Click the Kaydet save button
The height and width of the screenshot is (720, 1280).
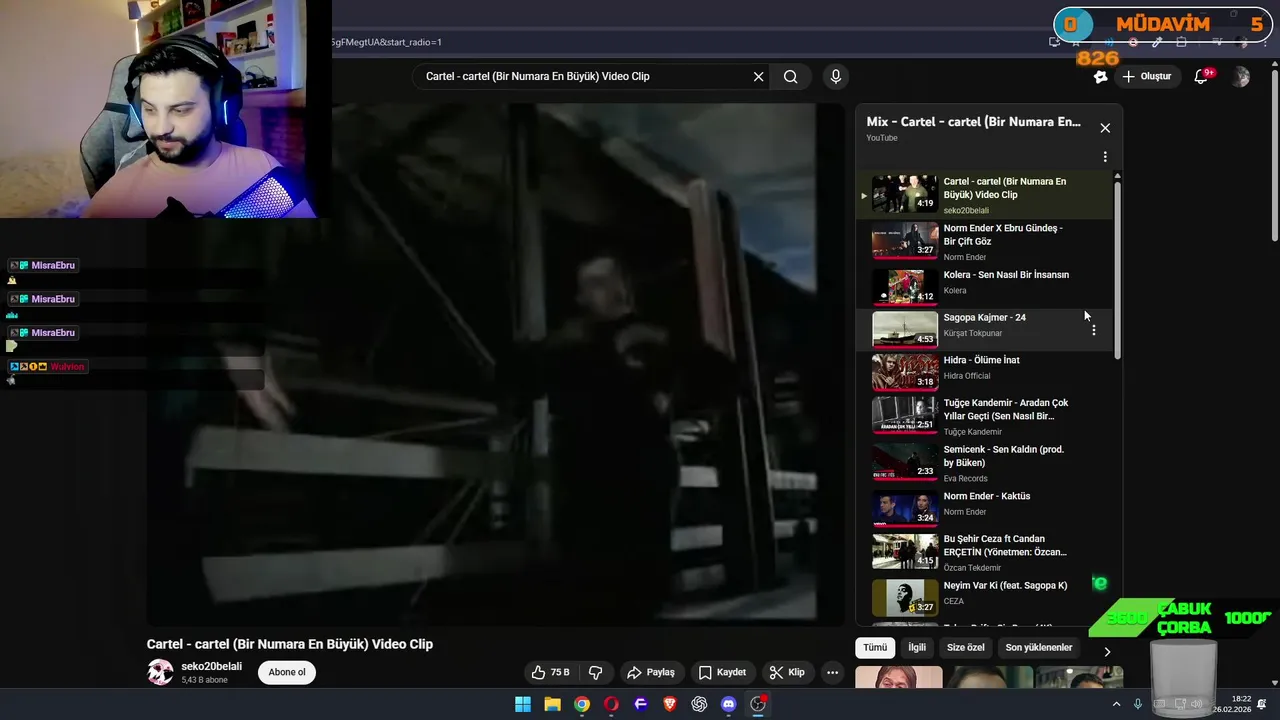pyautogui.click(x=722, y=672)
